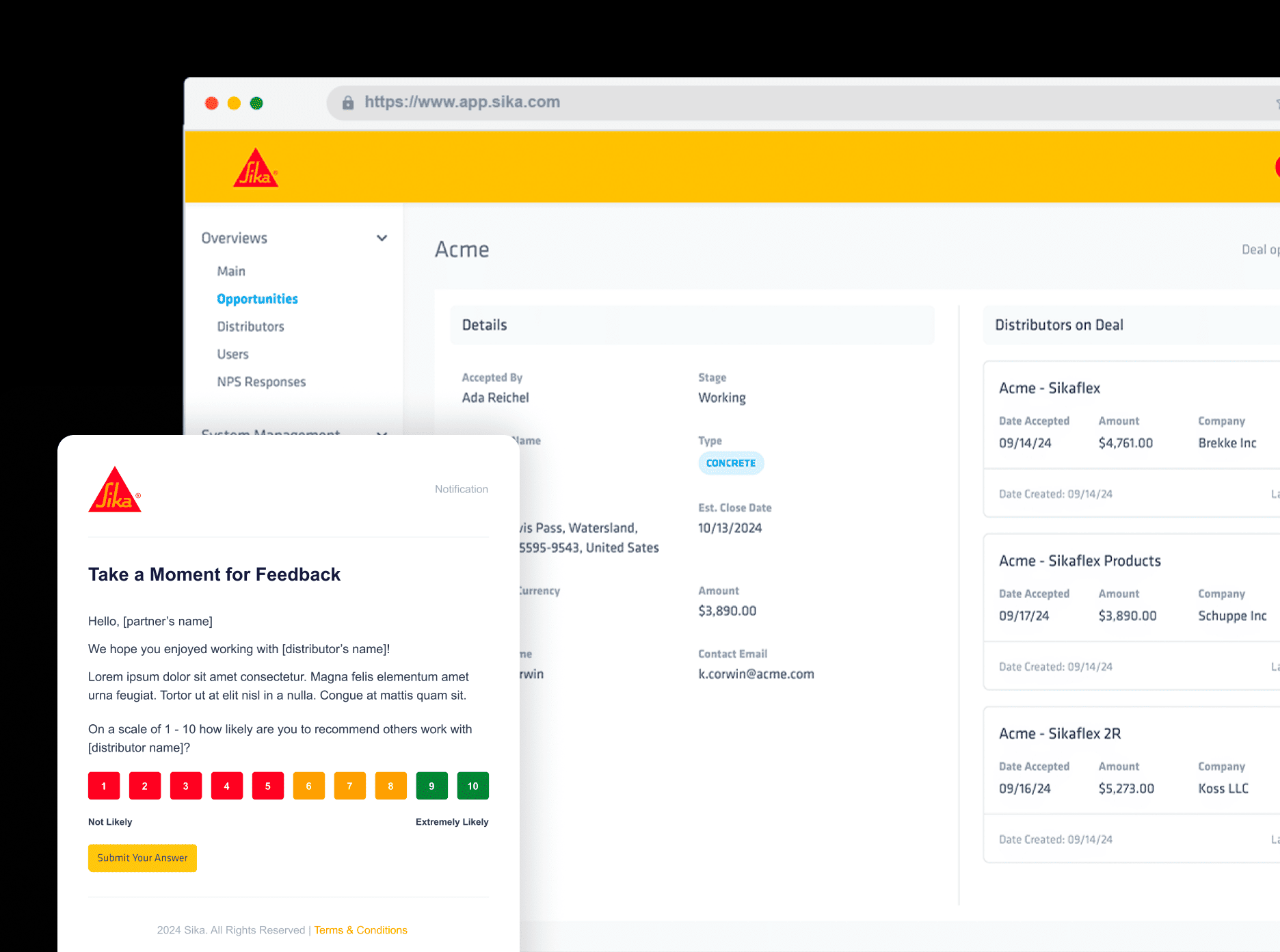The width and height of the screenshot is (1280, 952).
Task: Click the k.corwin@acme.com contact email
Action: tap(756, 674)
